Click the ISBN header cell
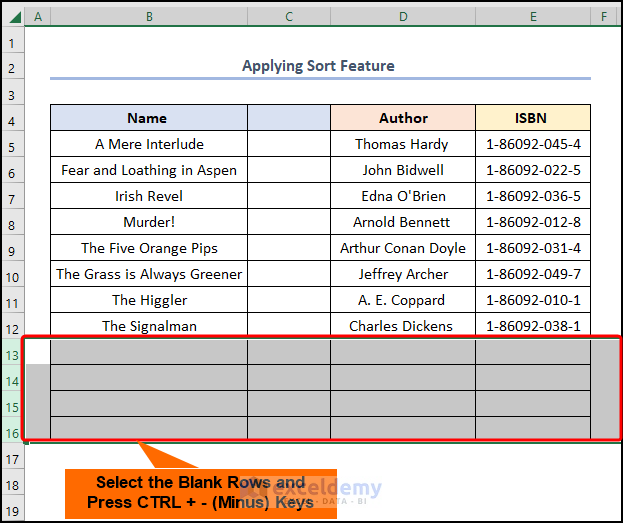The image size is (623, 523). (533, 118)
